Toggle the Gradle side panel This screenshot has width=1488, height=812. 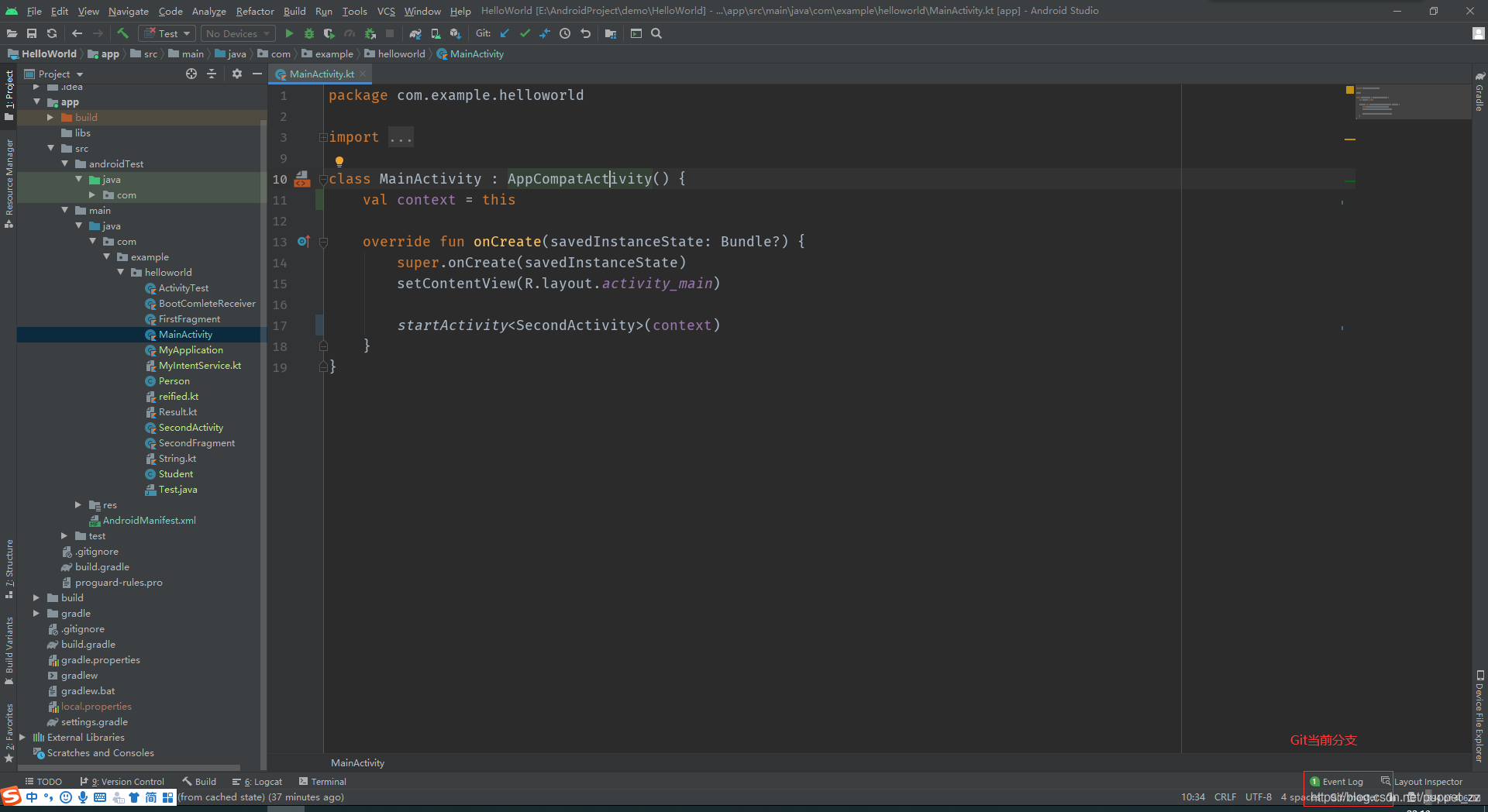1479,92
